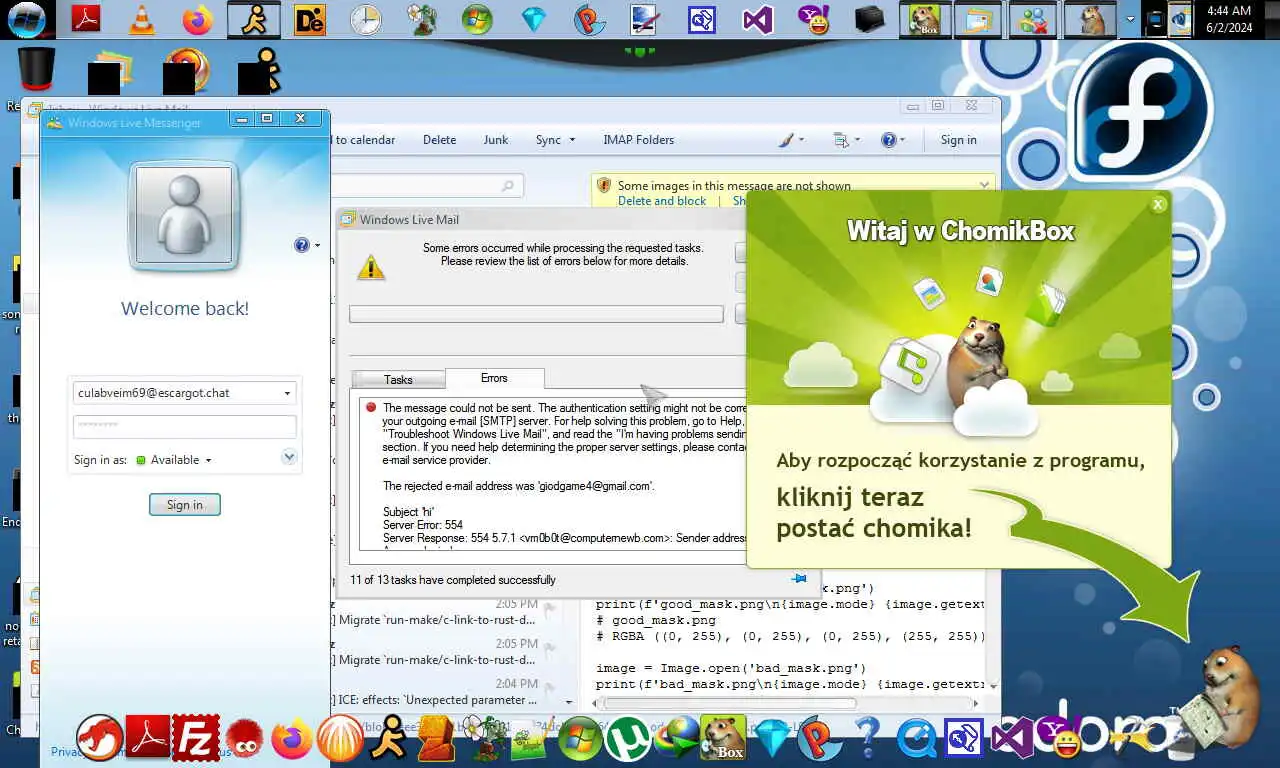
Task: Open IMAP Folders in Live Mail toolbar
Action: [638, 140]
